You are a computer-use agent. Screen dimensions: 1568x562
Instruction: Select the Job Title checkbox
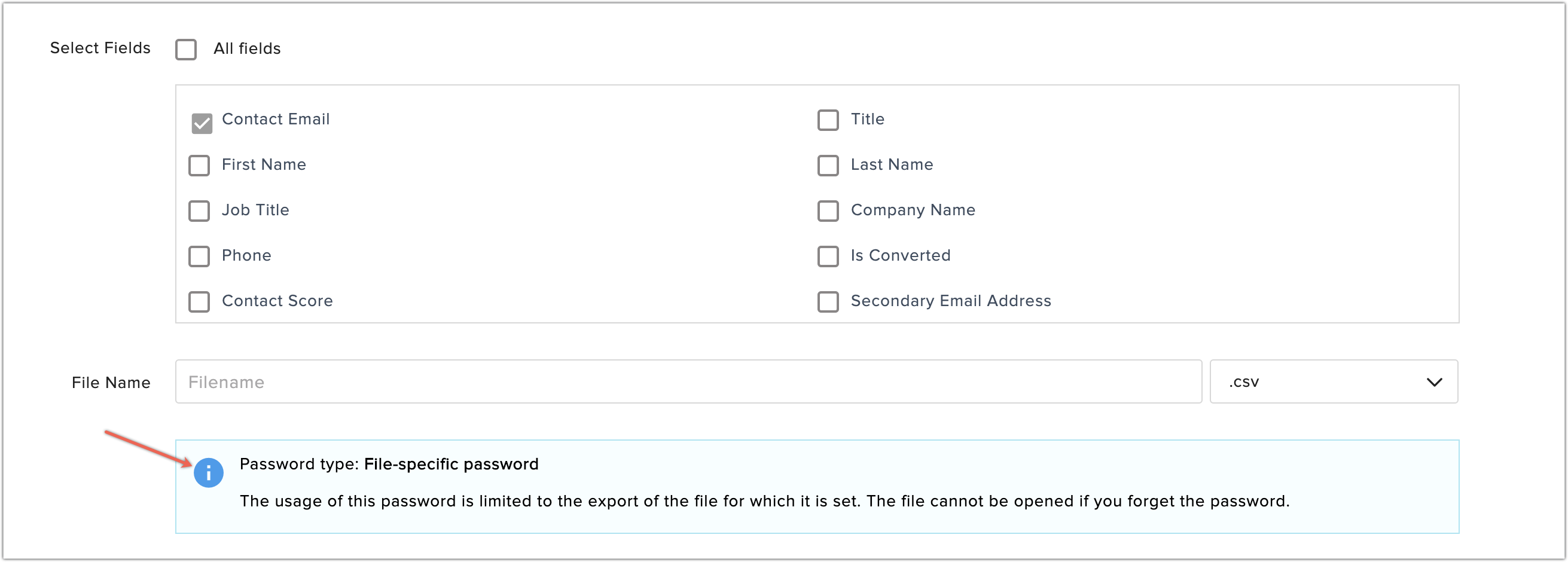click(199, 211)
